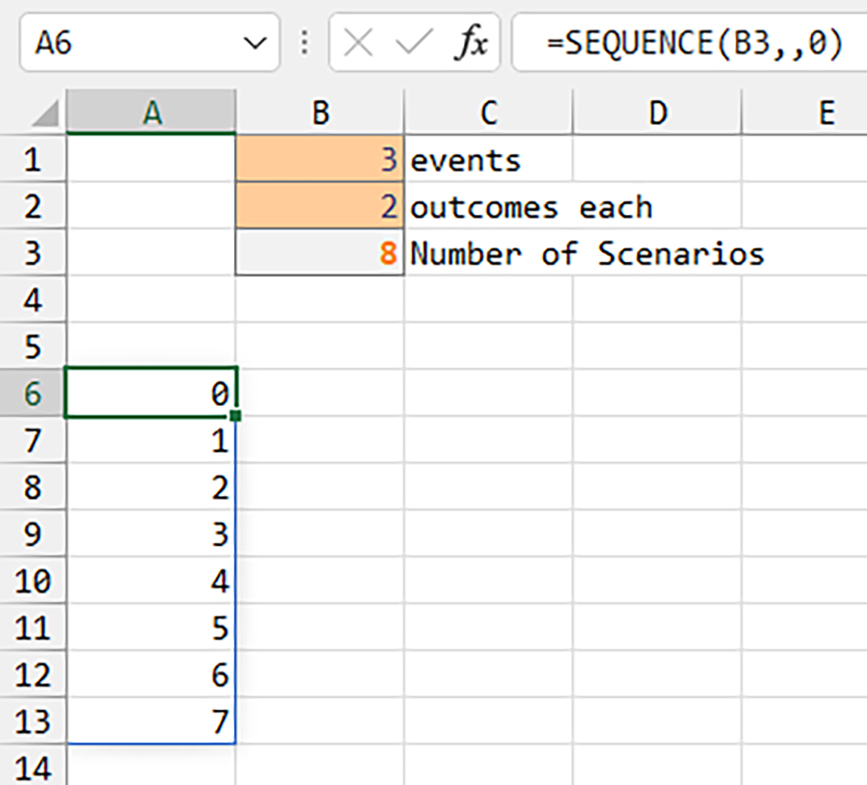Select cell B2 containing the value 2
The height and width of the screenshot is (785, 867).
pyautogui.click(x=320, y=206)
